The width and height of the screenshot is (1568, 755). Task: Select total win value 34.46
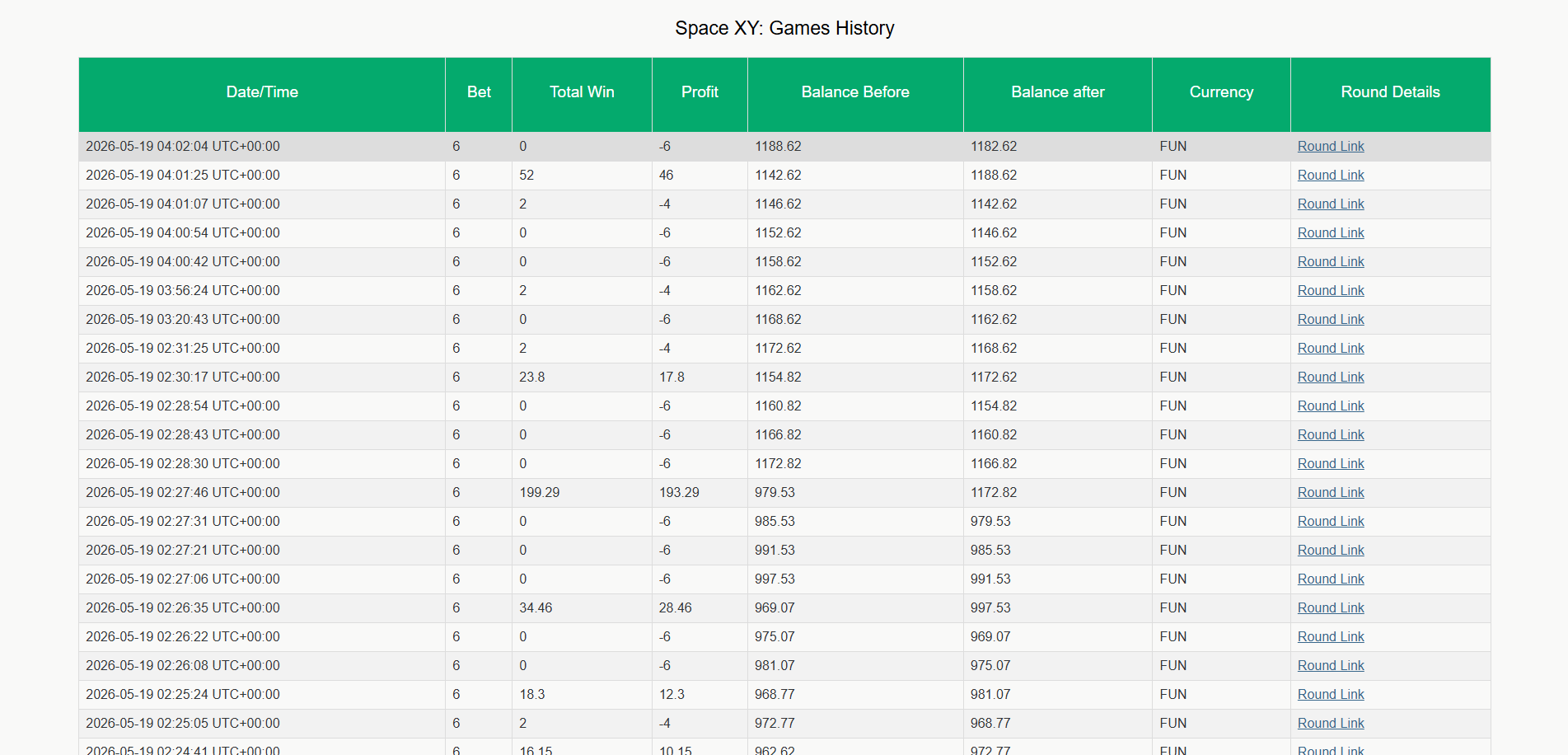536,607
